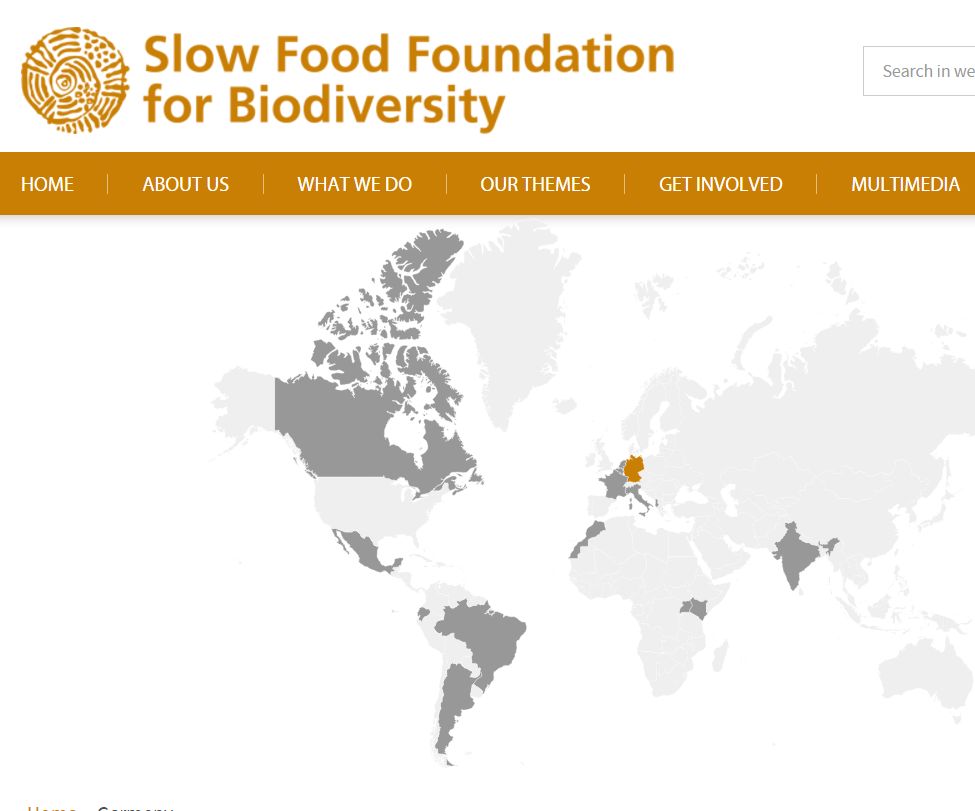The image size is (975, 811).
Task: Go to the HOME menu item
Action: (x=47, y=184)
